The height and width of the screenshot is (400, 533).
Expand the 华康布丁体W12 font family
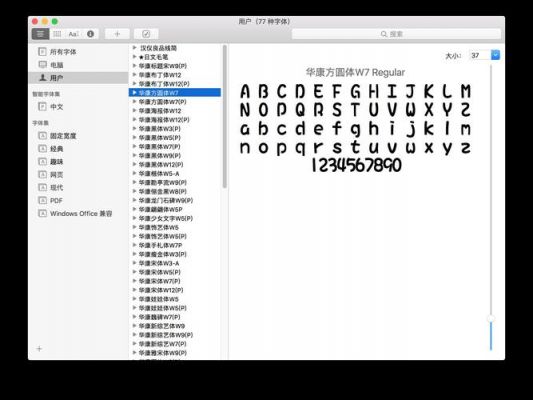135,74
